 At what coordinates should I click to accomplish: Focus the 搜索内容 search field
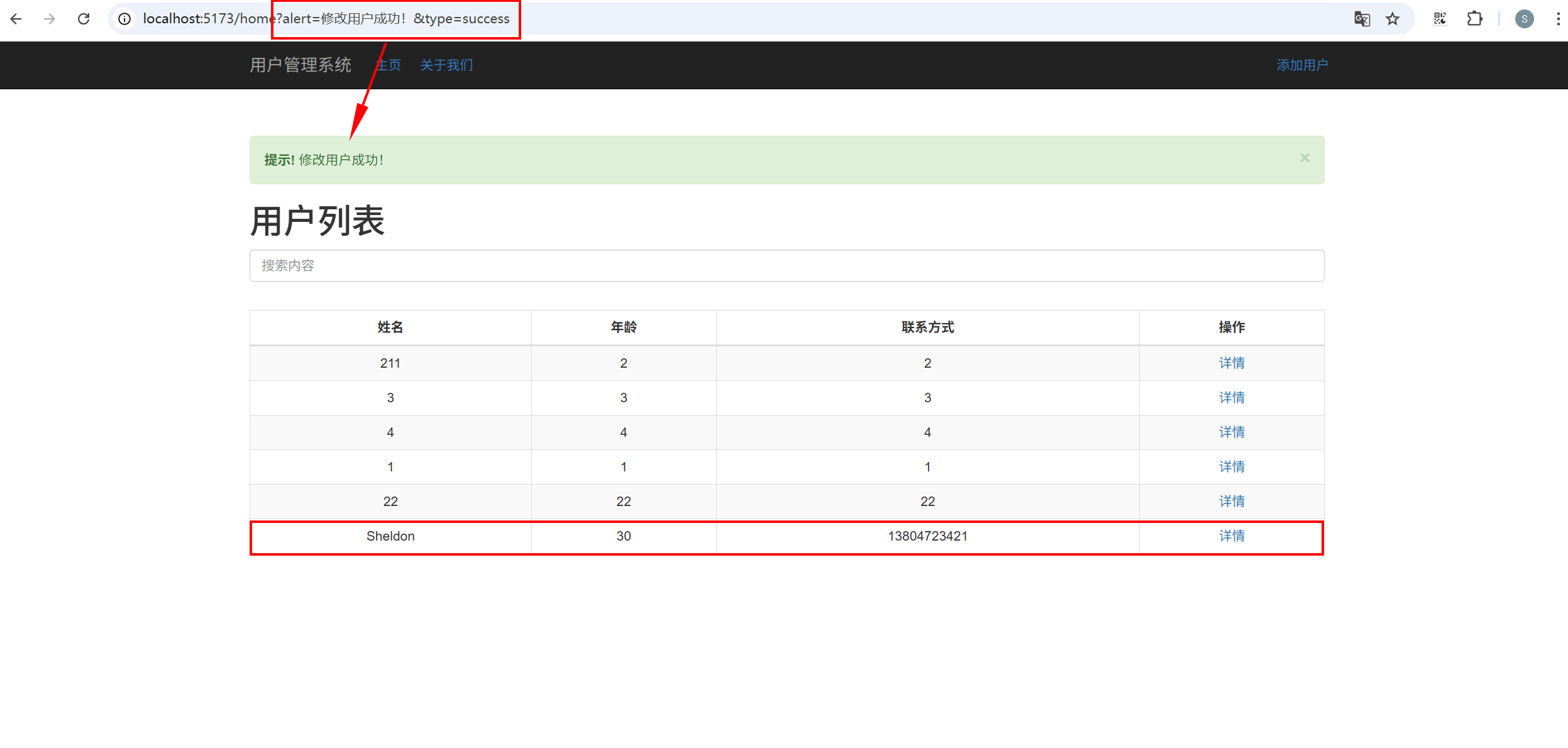pos(786,266)
